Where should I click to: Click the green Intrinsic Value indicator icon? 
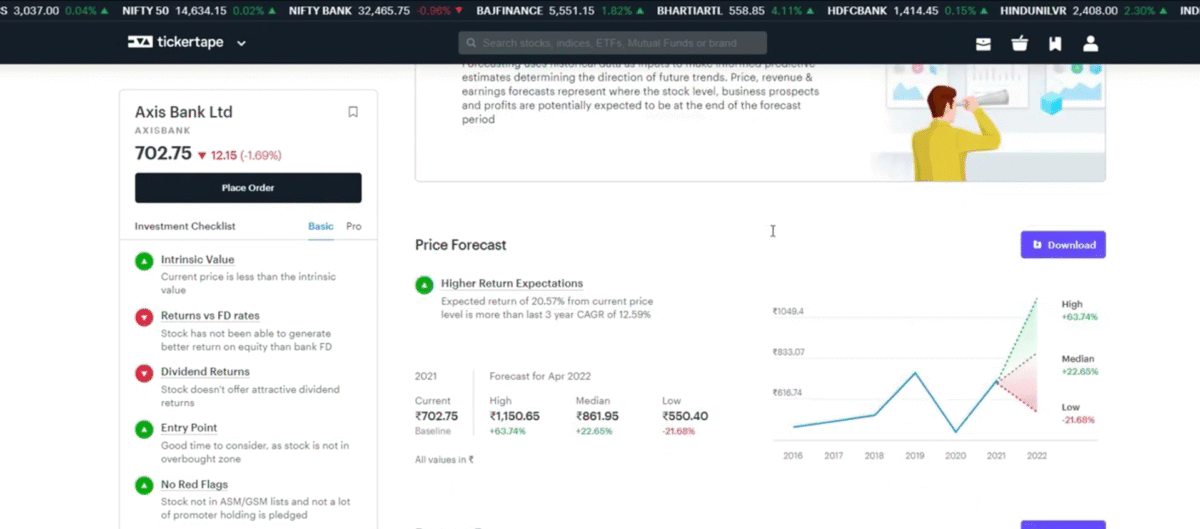click(144, 261)
